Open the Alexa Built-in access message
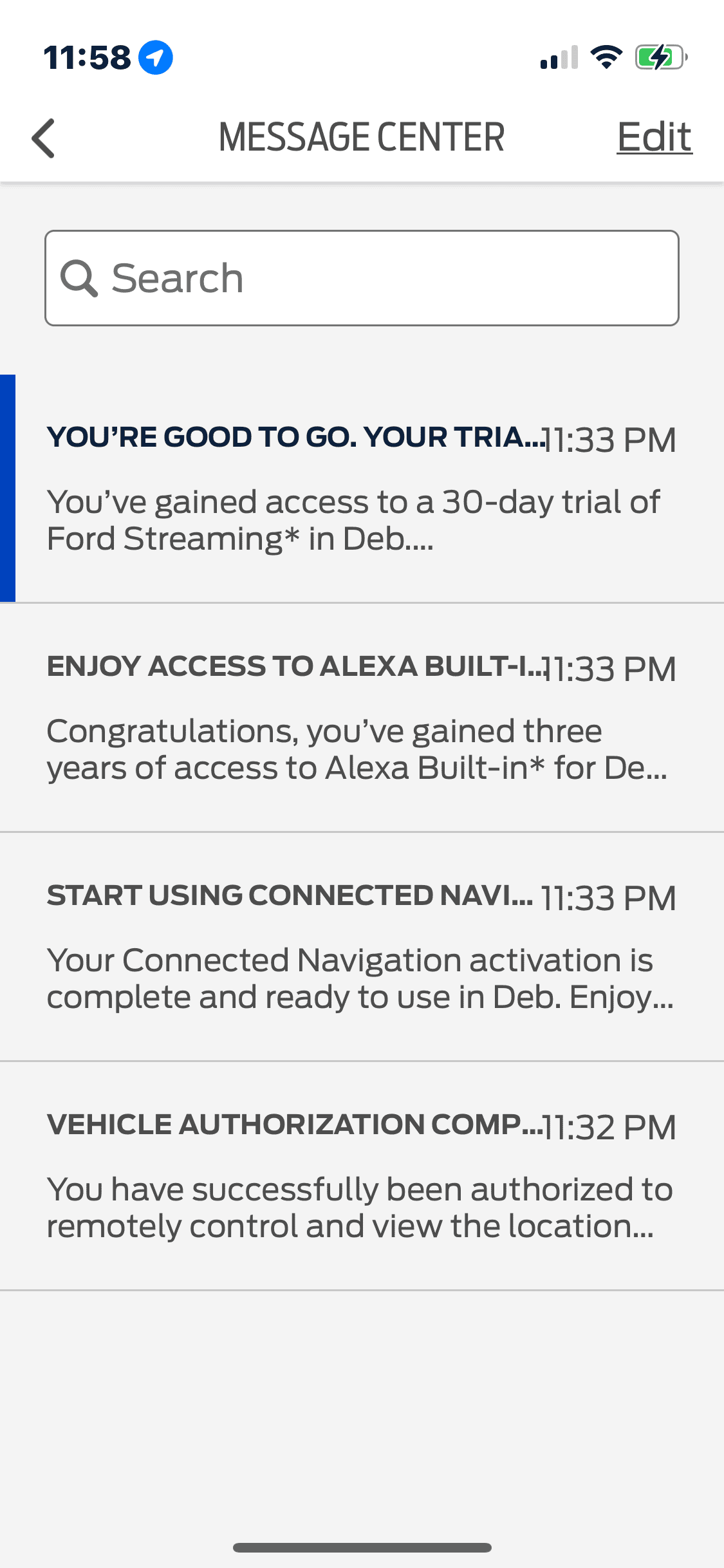The image size is (724, 1568). pos(362,718)
